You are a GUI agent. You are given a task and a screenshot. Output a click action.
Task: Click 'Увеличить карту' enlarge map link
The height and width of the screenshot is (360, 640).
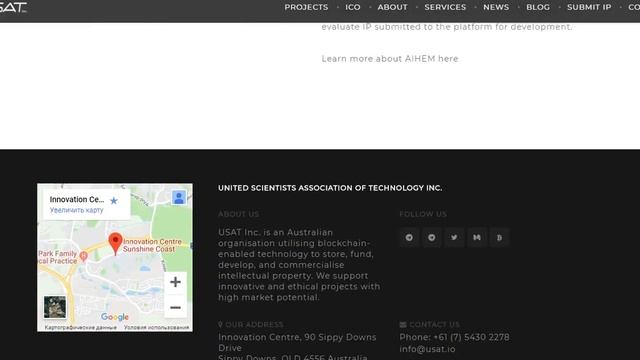(x=76, y=210)
